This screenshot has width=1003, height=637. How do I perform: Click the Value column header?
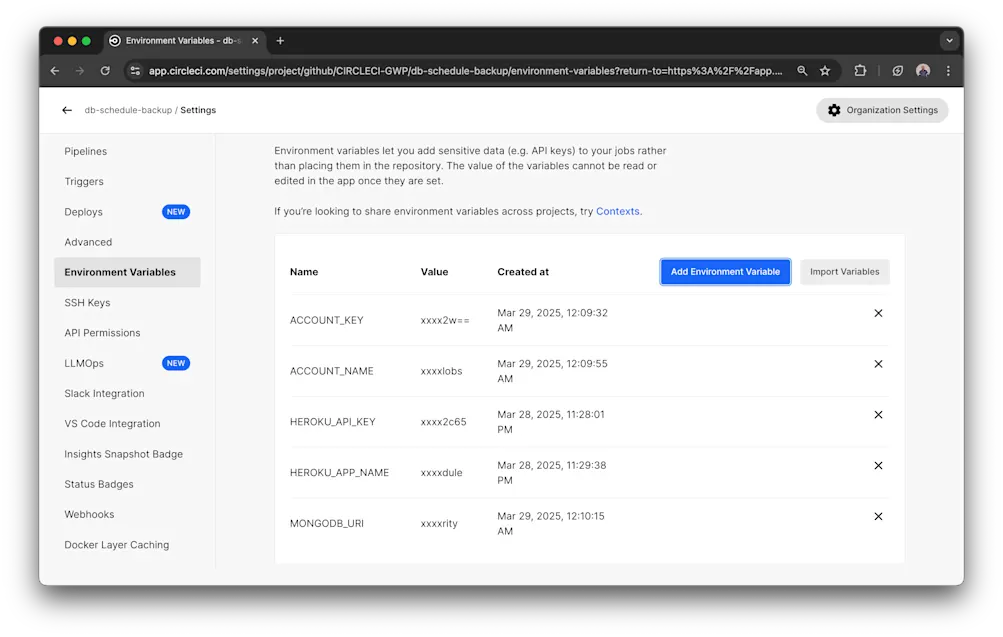point(434,272)
